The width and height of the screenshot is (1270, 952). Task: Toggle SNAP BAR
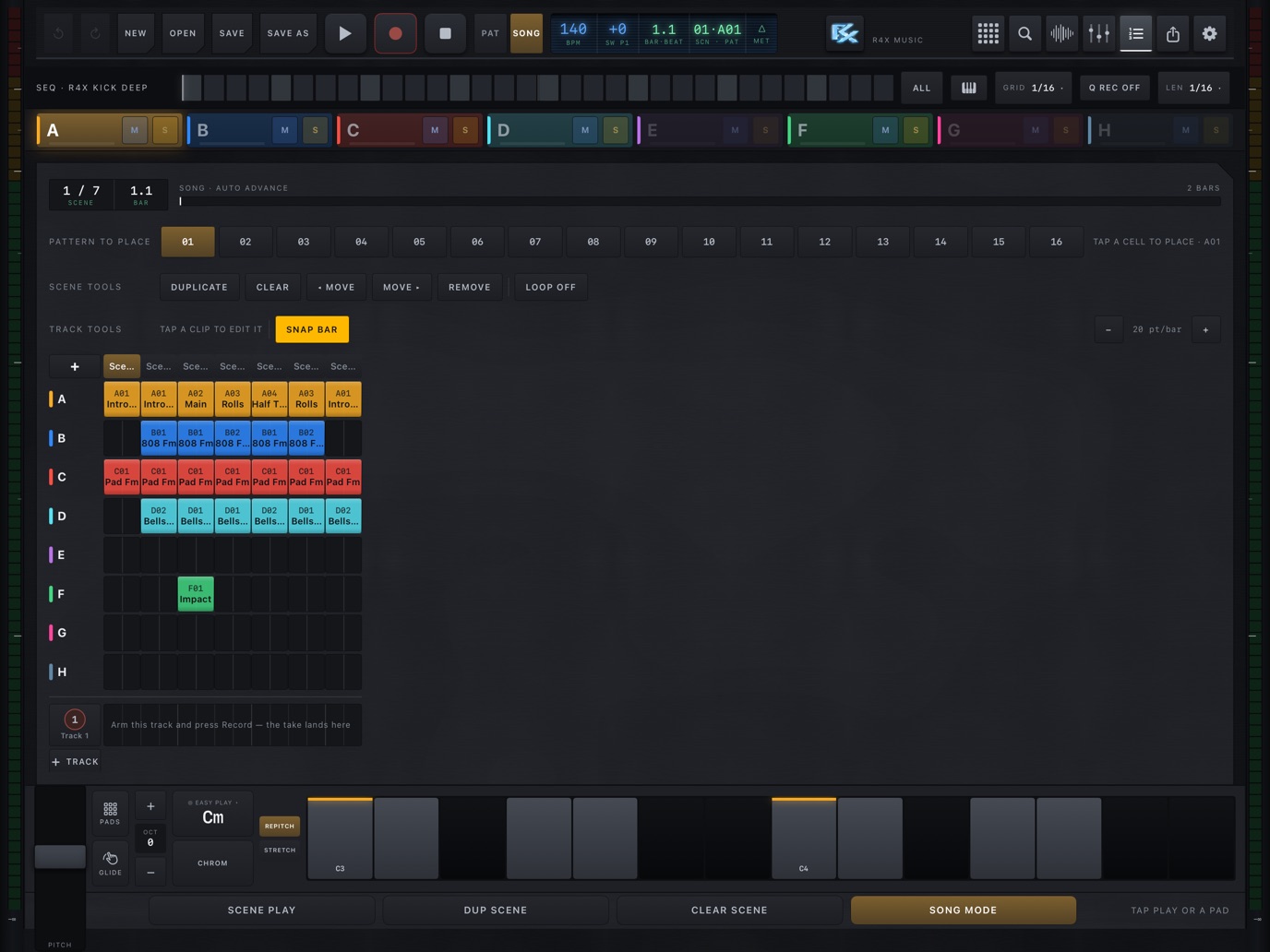[x=312, y=329]
